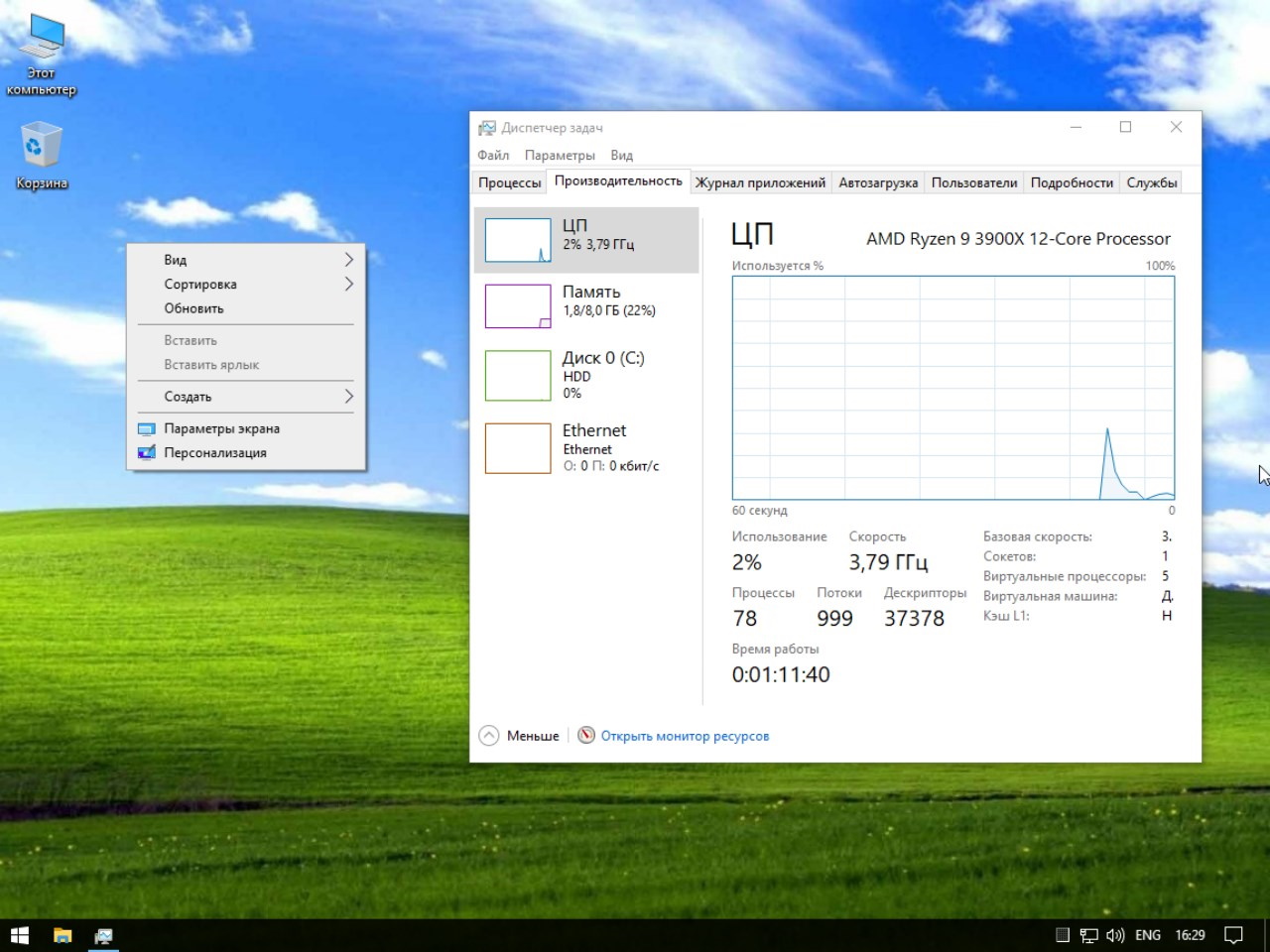Switch the ENG input language indicator

(x=1148, y=935)
